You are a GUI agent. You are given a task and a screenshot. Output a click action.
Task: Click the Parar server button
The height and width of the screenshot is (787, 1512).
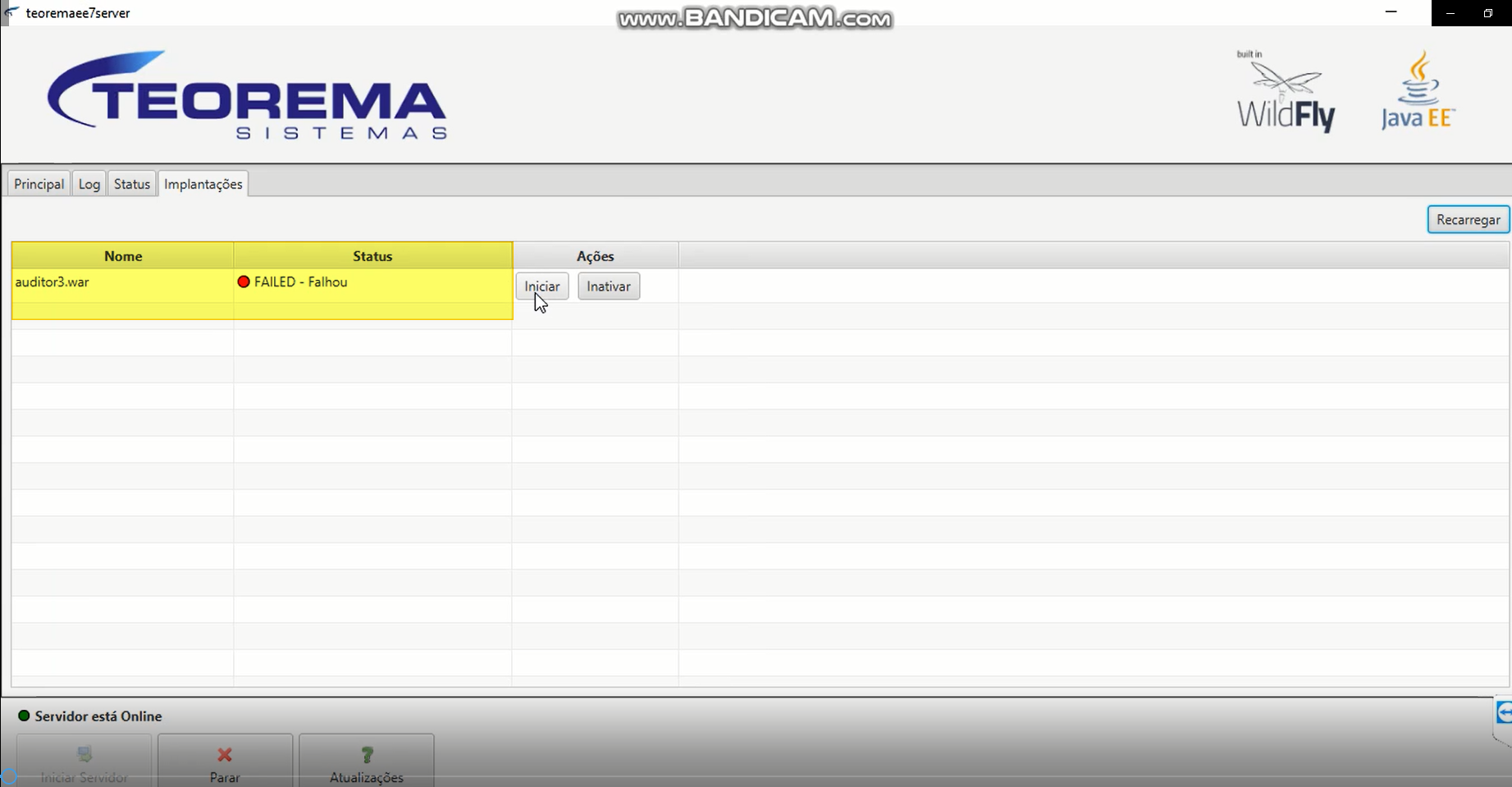pos(225,762)
